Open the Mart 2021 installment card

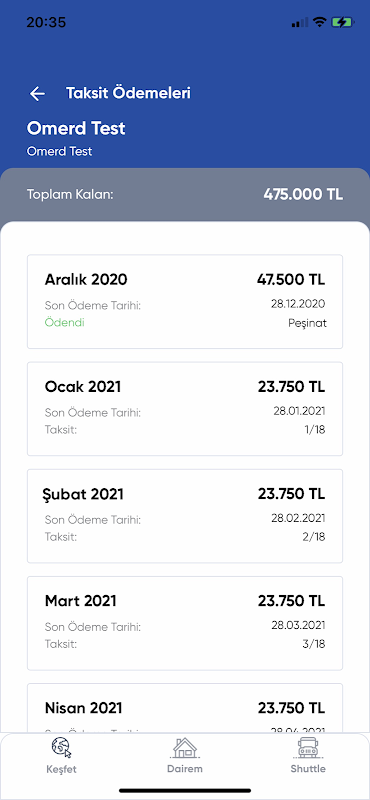tap(185, 623)
